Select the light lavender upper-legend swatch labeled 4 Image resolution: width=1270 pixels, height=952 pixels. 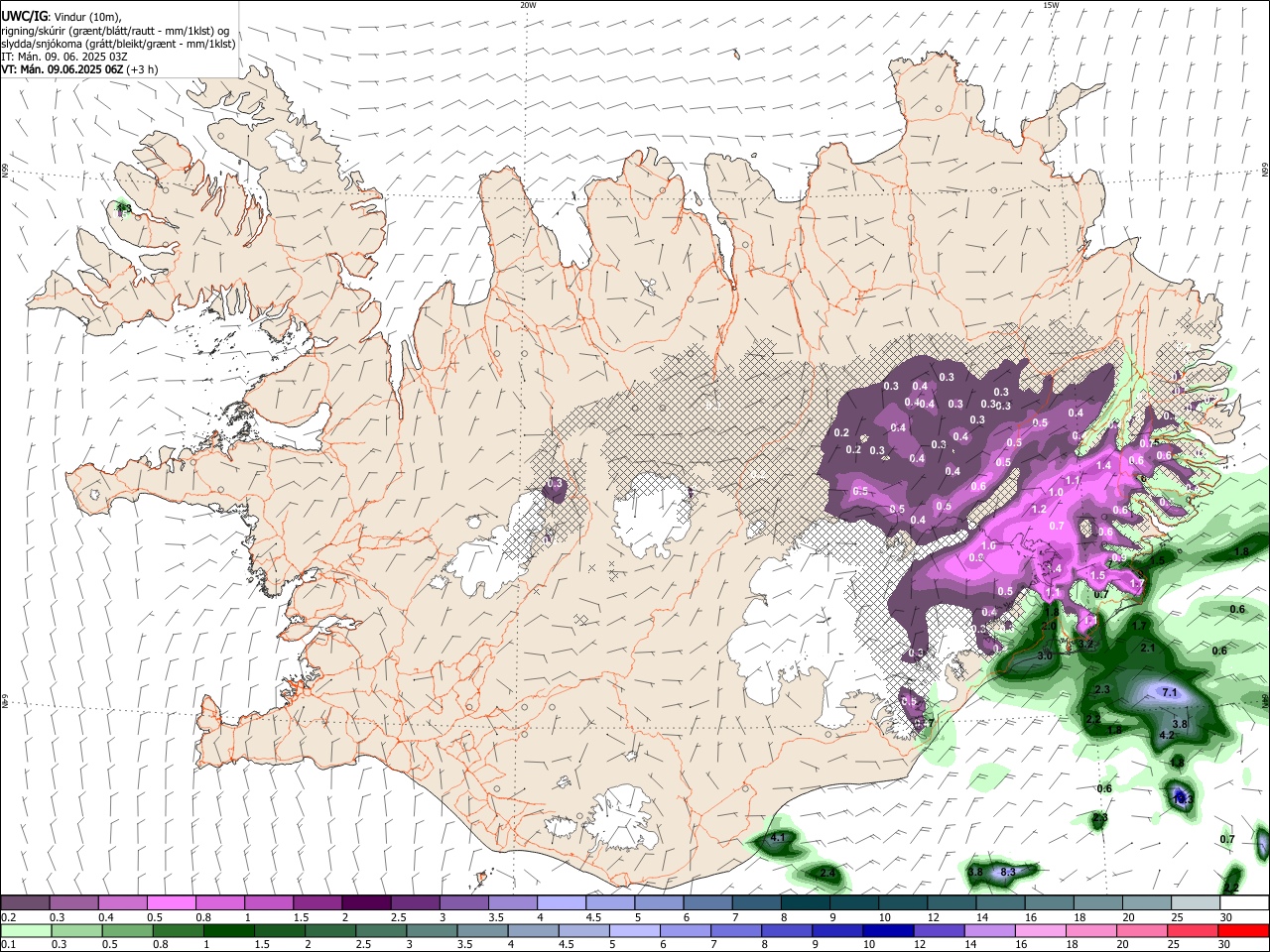pyautogui.click(x=561, y=903)
